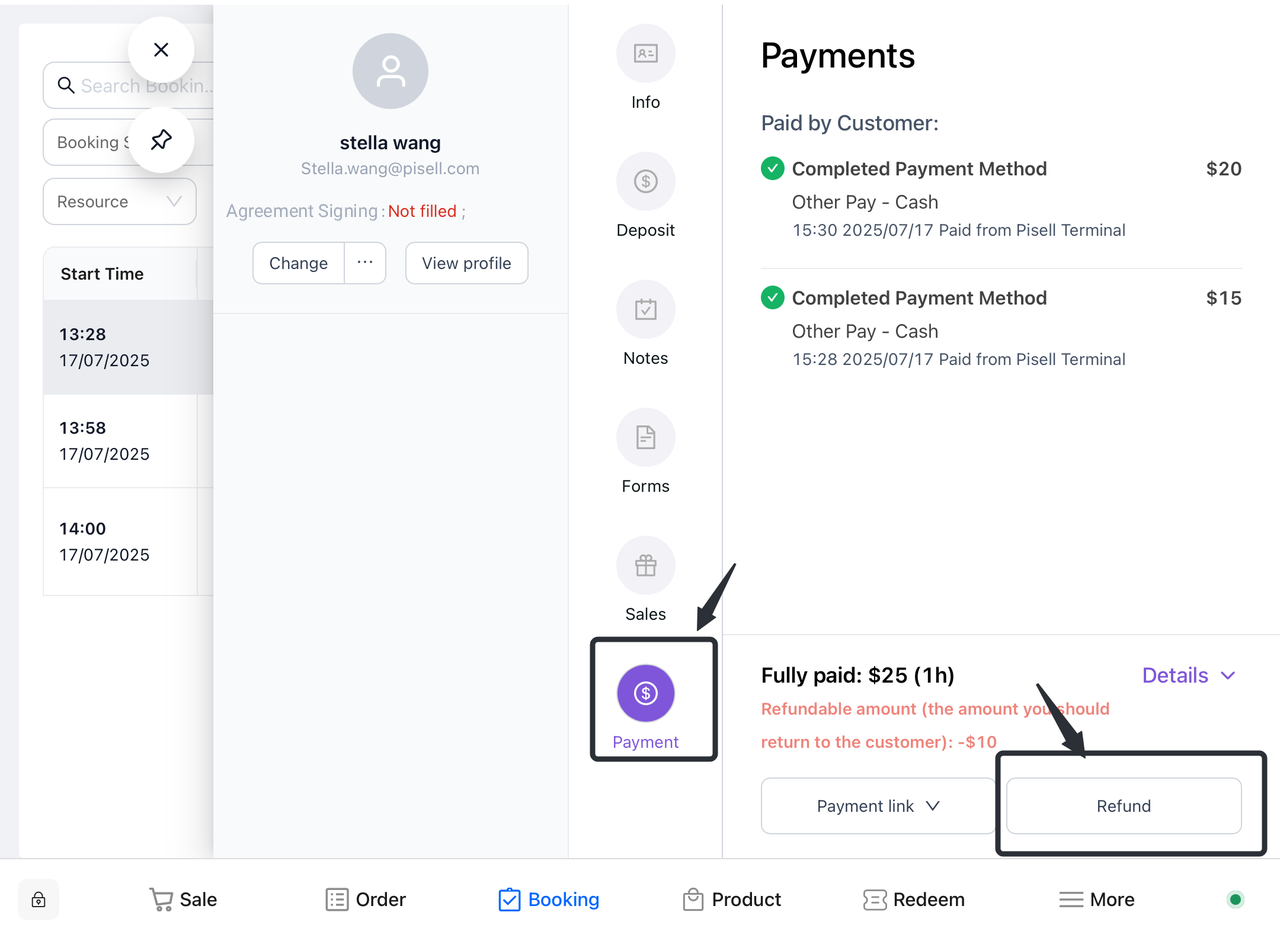Screen dimensions: 1280x941
Task: Open the More menu
Action: coord(1097,899)
